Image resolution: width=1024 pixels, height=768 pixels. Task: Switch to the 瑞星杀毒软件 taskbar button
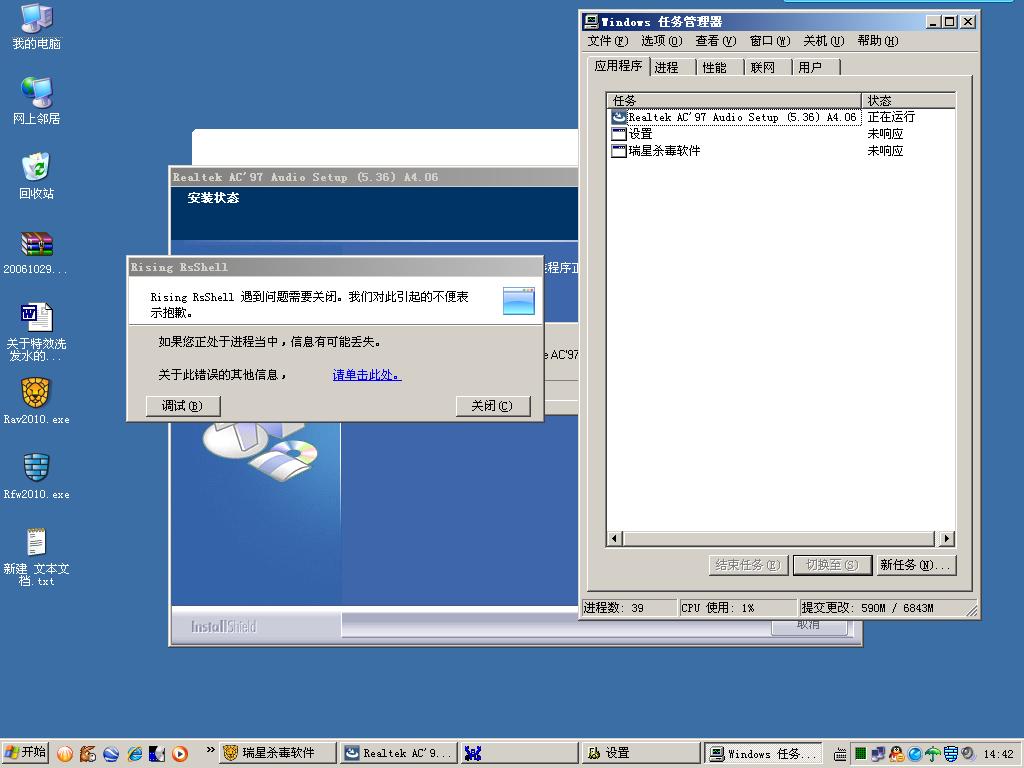279,753
